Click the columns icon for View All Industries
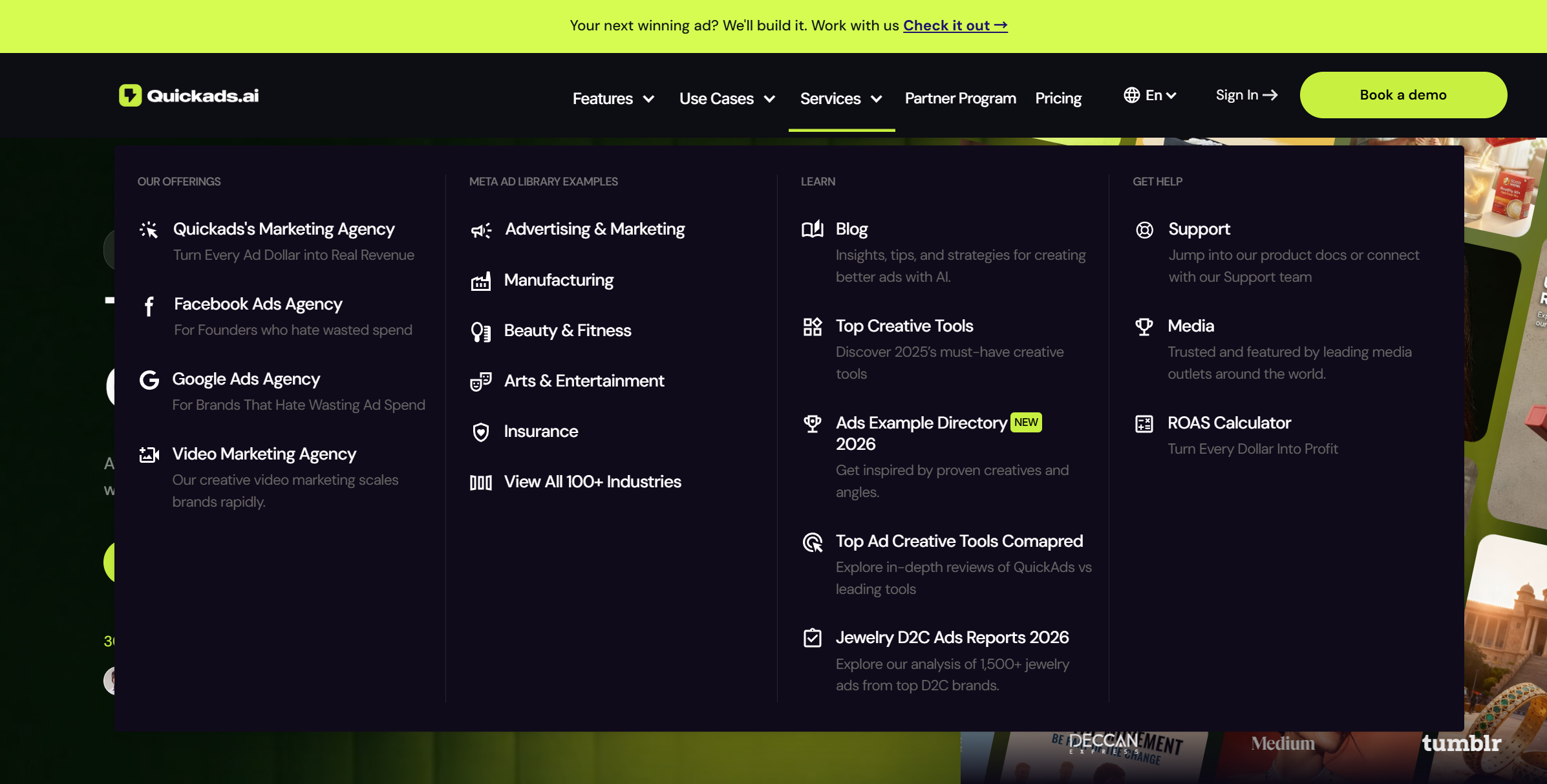This screenshot has width=1547, height=784. (480, 482)
